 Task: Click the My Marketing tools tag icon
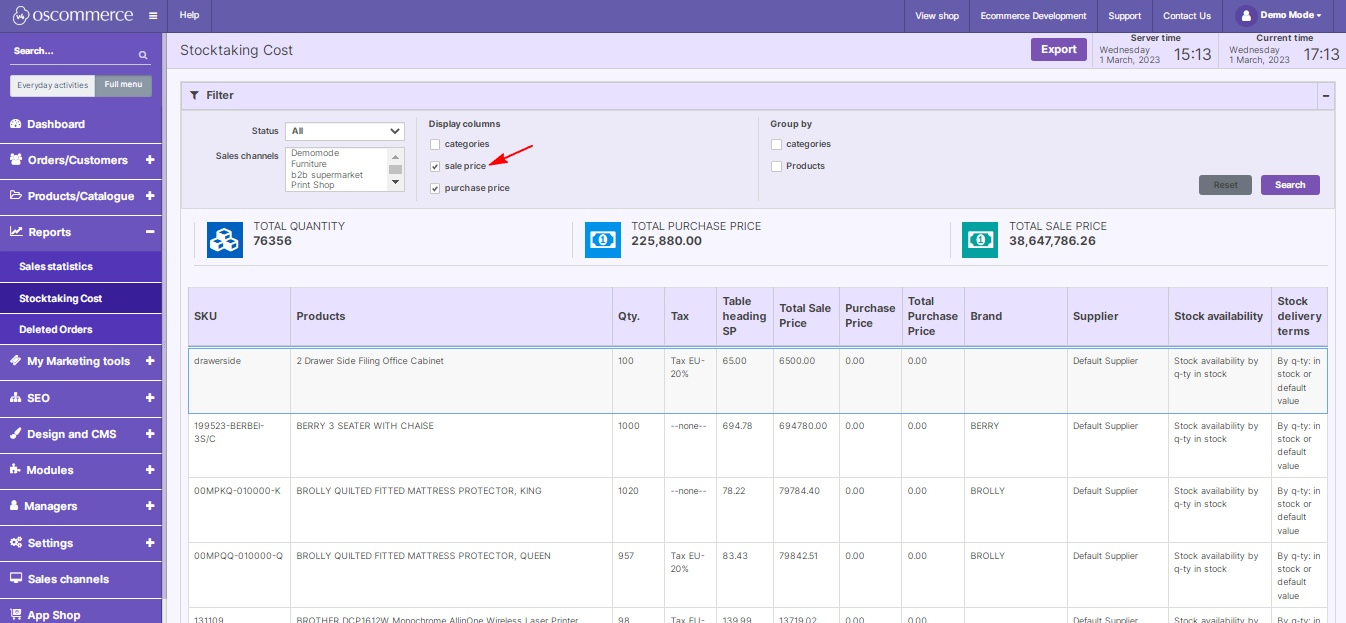pos(16,361)
